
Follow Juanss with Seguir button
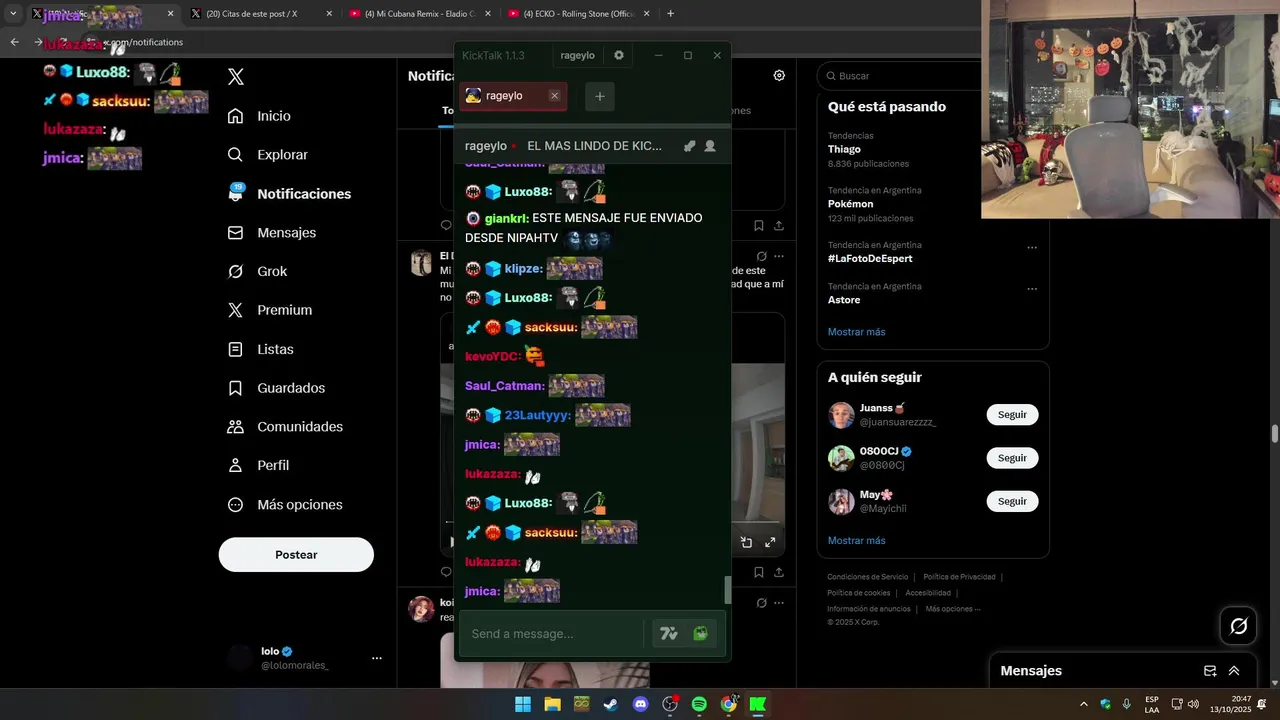[1012, 415]
